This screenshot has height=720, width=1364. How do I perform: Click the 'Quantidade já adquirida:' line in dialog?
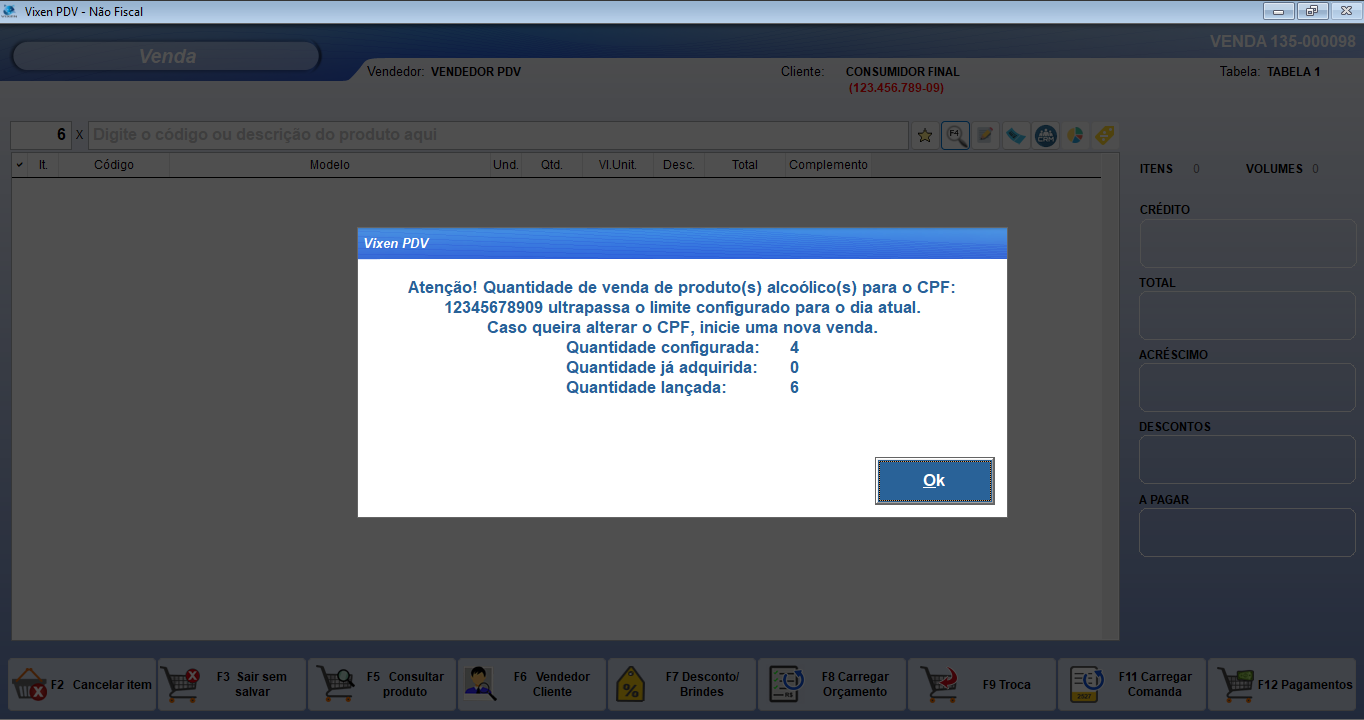tap(682, 368)
